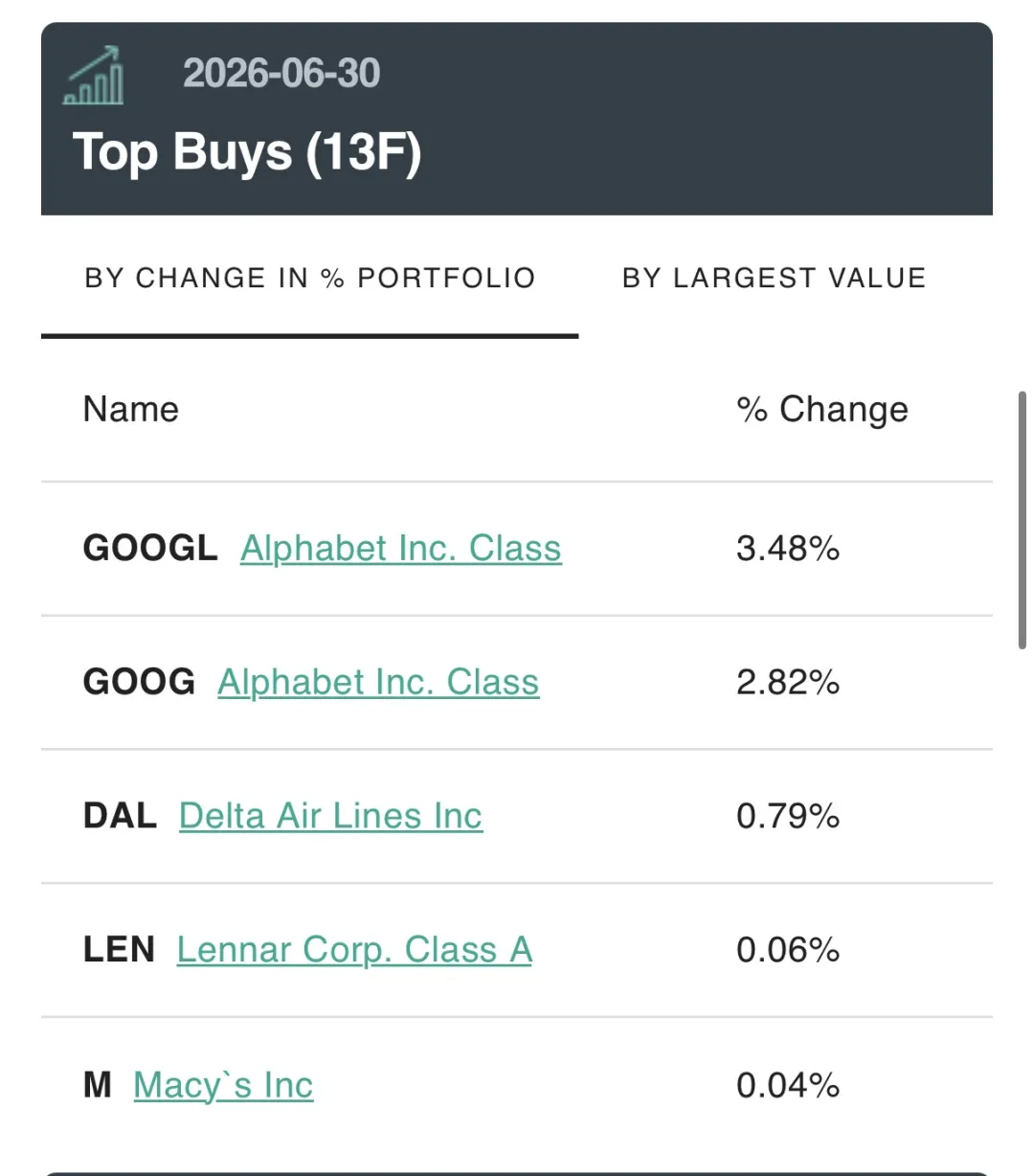1034x1176 pixels.
Task: Select the LEN ticker symbol
Action: [x=119, y=950]
